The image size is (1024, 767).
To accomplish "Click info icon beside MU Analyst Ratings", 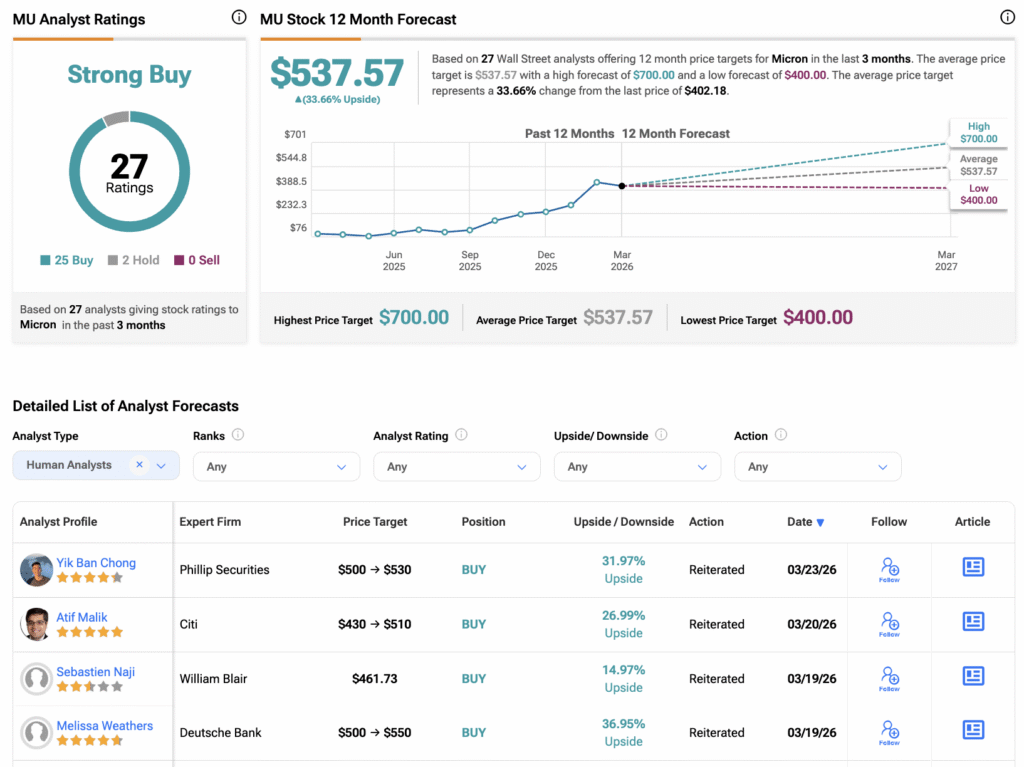I will (x=239, y=18).
